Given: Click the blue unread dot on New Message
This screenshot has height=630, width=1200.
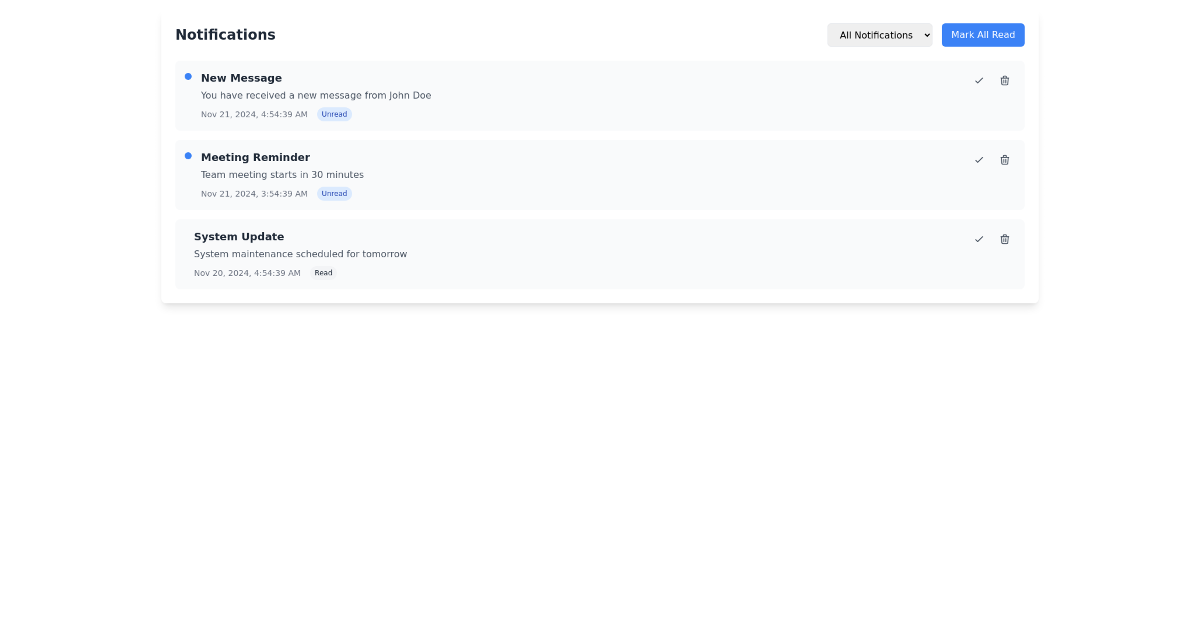Looking at the screenshot, I should tap(187, 76).
